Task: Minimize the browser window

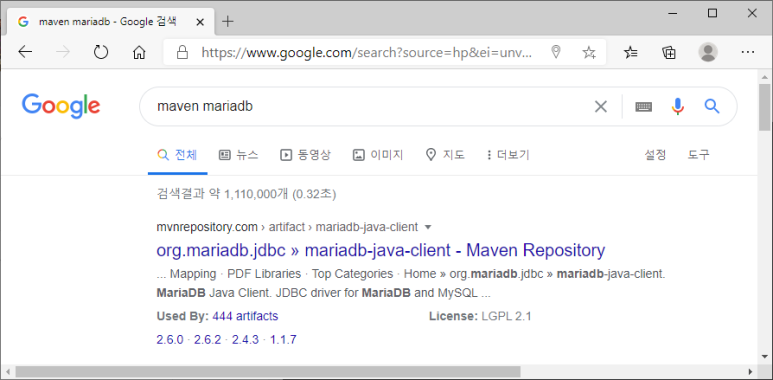Action: coord(673,13)
